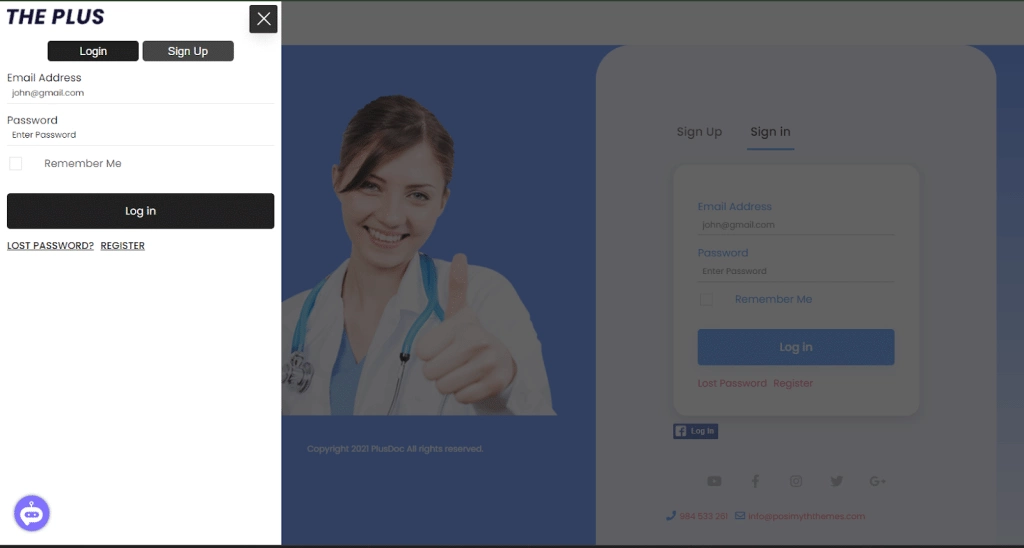The width and height of the screenshot is (1024, 548).
Task: Click the YouTube icon in footer
Action: (x=714, y=481)
